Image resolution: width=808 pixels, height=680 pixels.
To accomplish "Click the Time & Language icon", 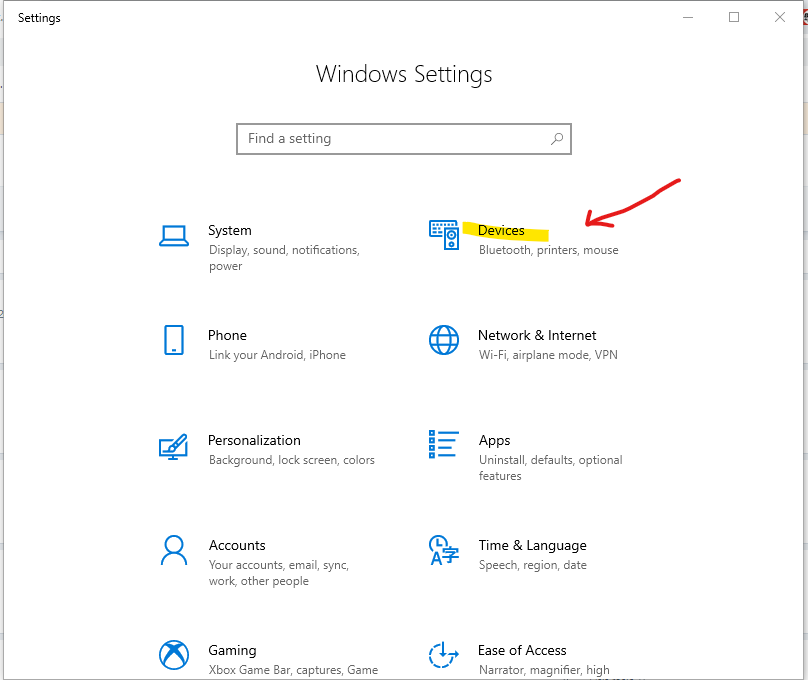I will coord(444,550).
